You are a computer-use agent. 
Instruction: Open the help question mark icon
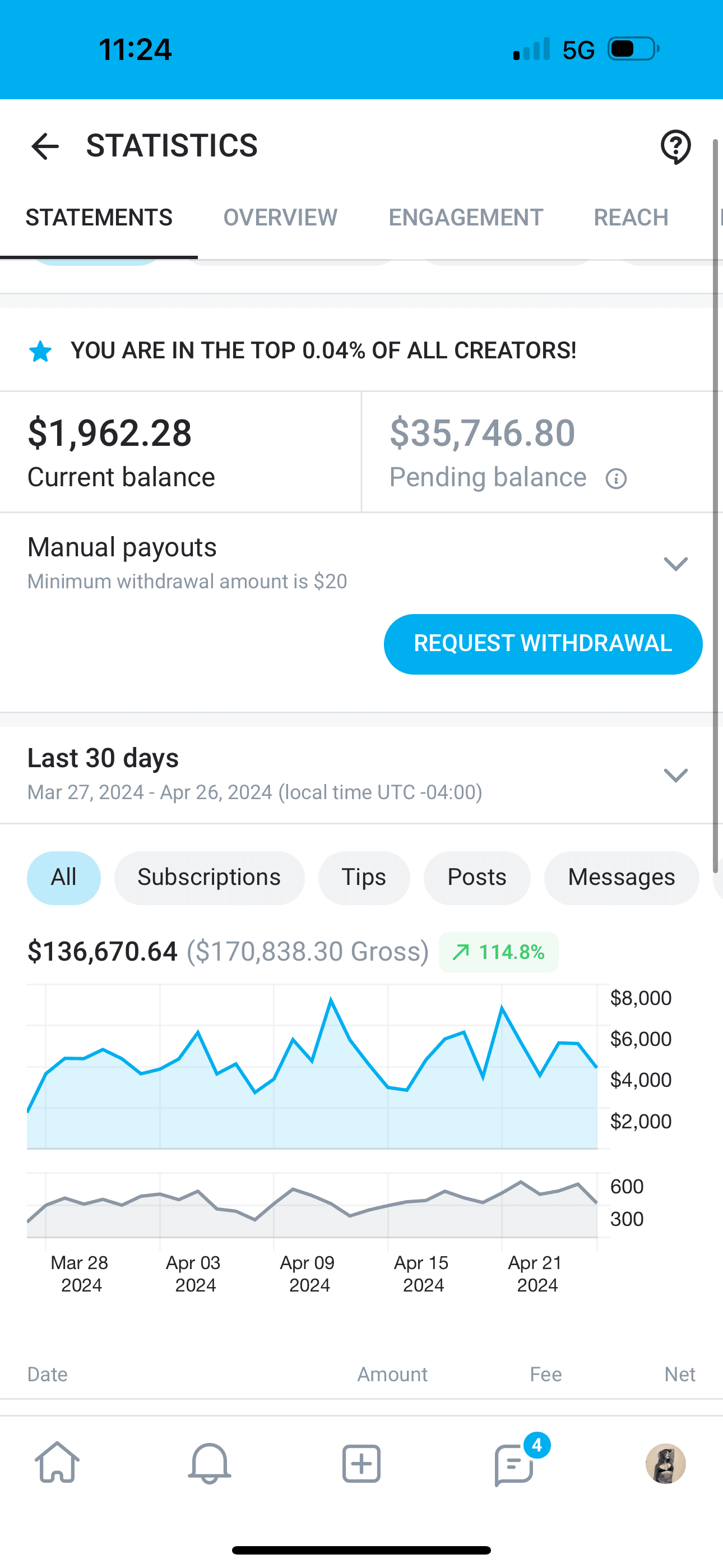point(675,147)
